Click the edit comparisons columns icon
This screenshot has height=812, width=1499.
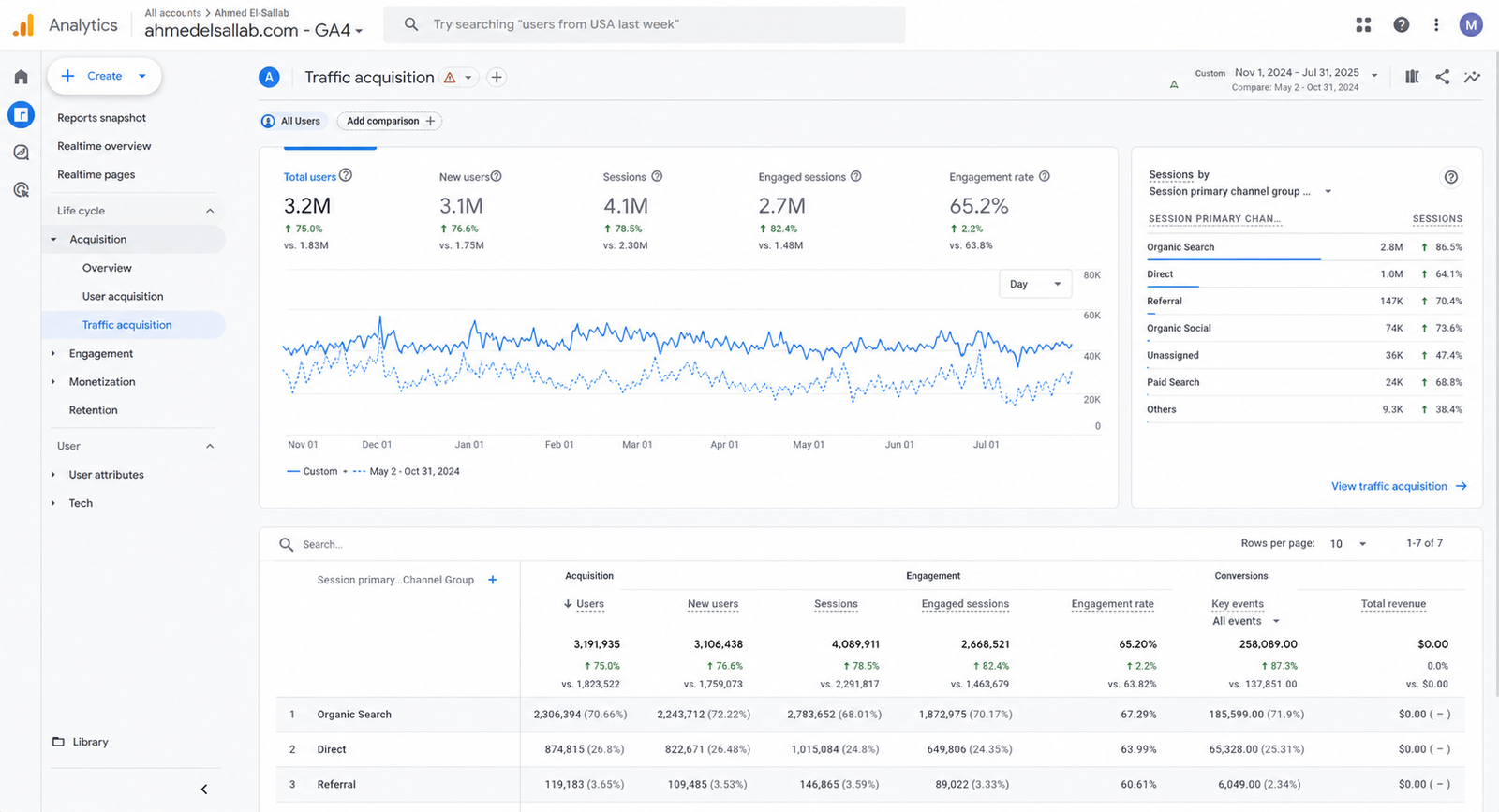(x=1412, y=77)
